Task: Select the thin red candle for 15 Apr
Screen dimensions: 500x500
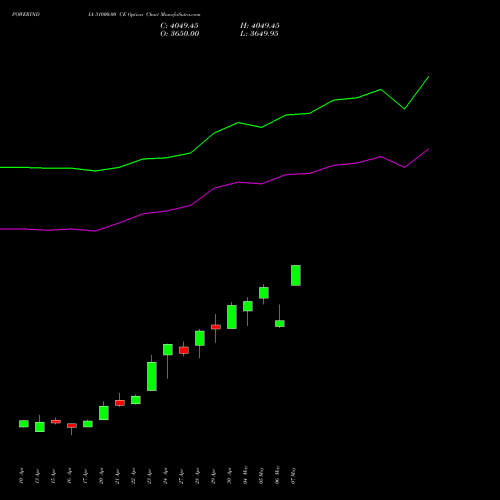Action: click(x=56, y=422)
